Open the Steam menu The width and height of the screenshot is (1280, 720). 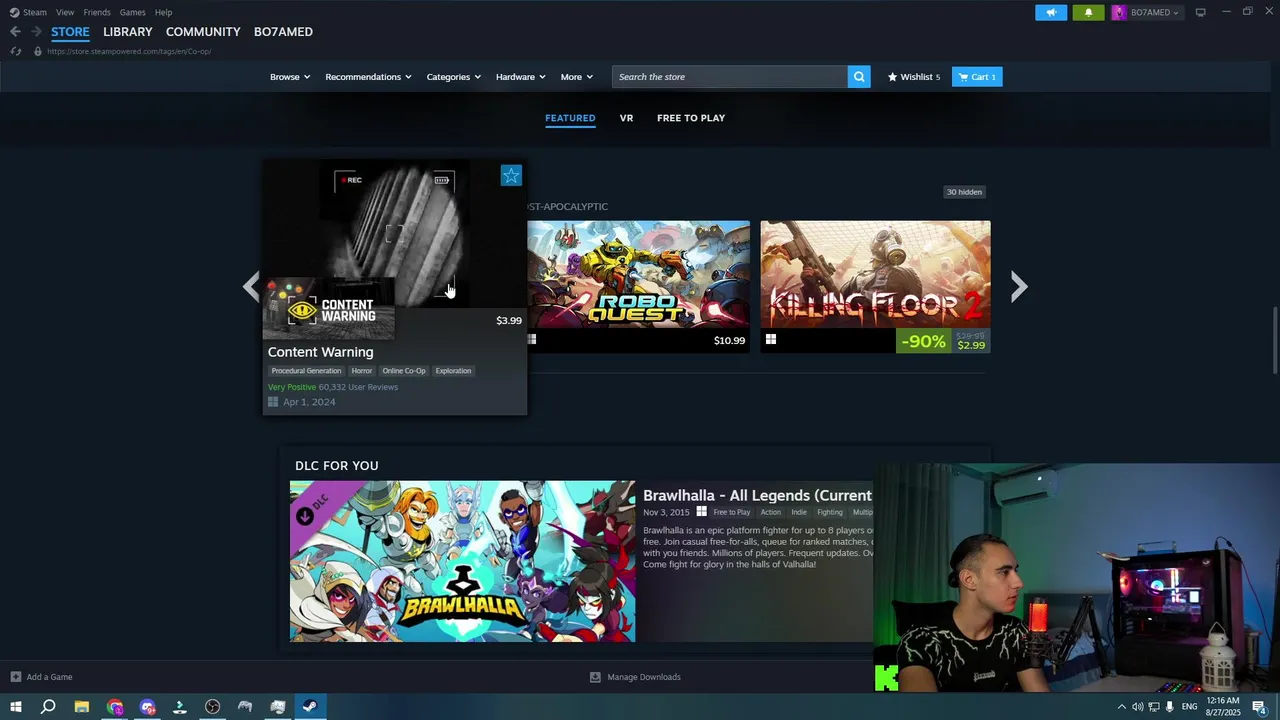[x=35, y=12]
